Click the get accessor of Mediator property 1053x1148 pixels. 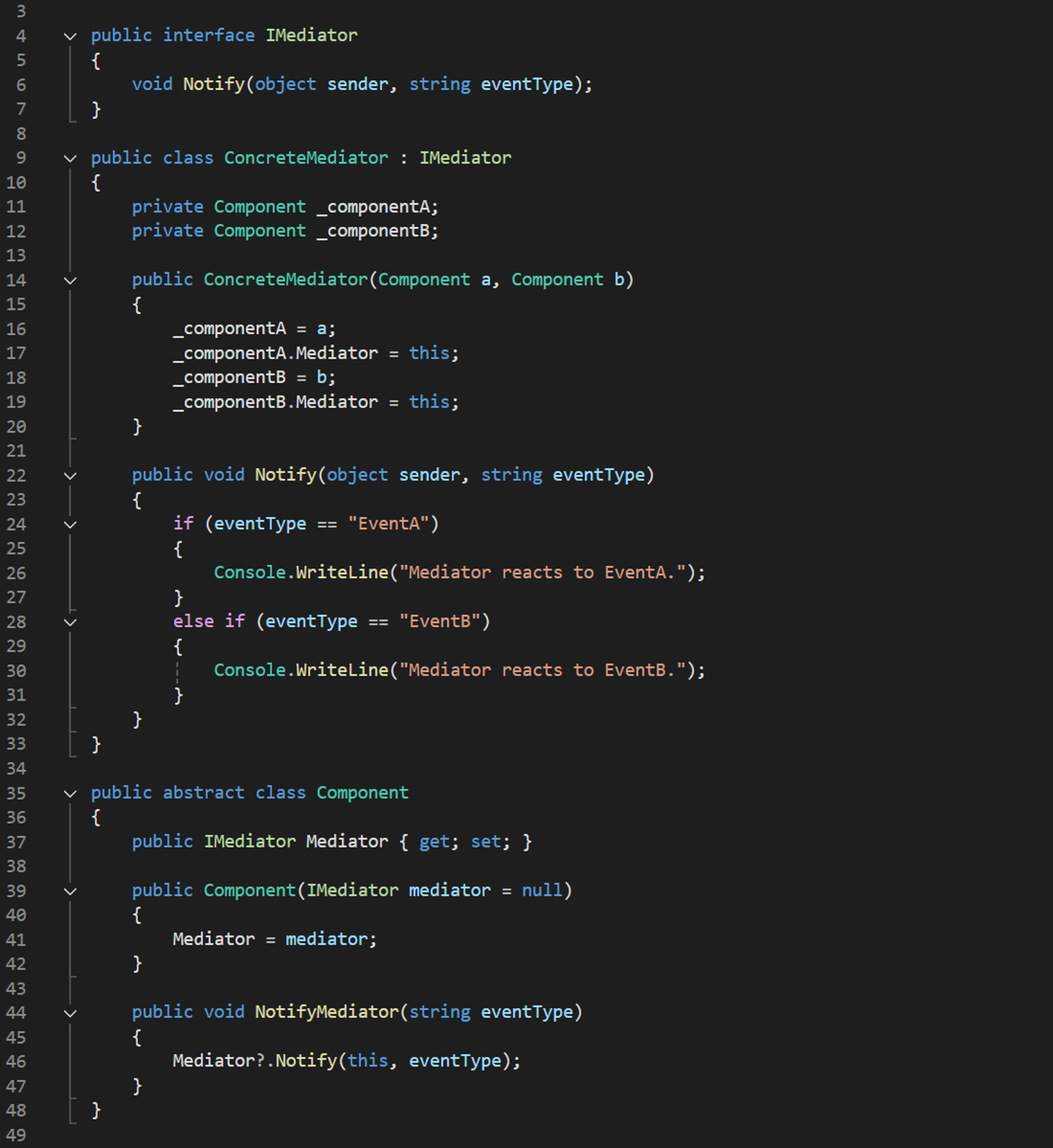[434, 841]
